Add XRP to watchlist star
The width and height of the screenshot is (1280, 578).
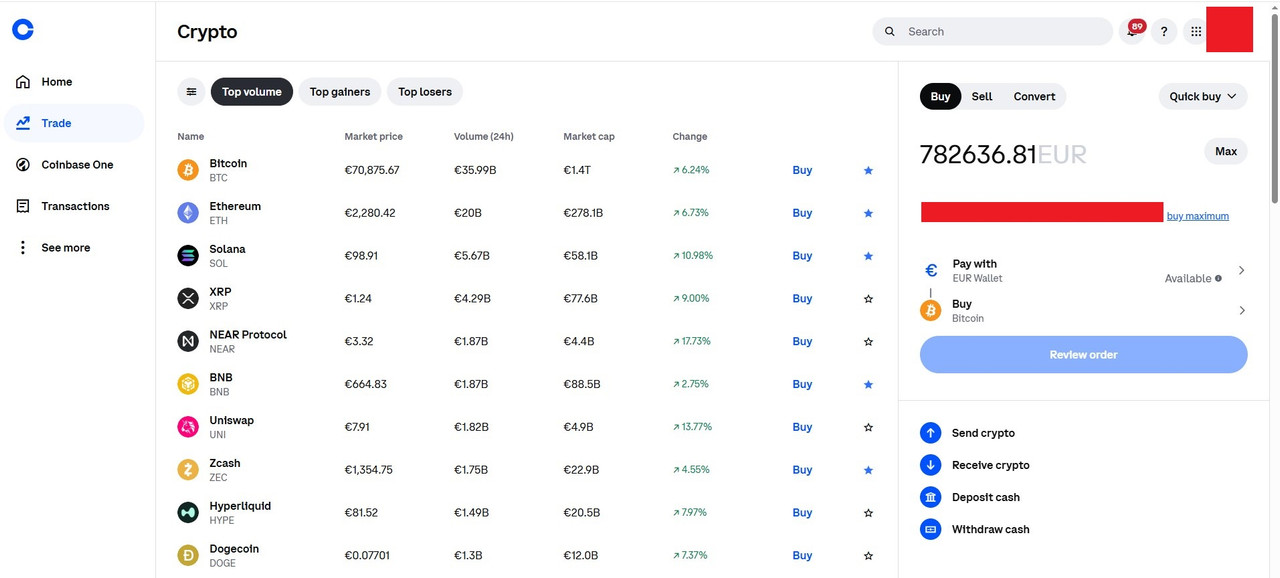pyautogui.click(x=868, y=299)
